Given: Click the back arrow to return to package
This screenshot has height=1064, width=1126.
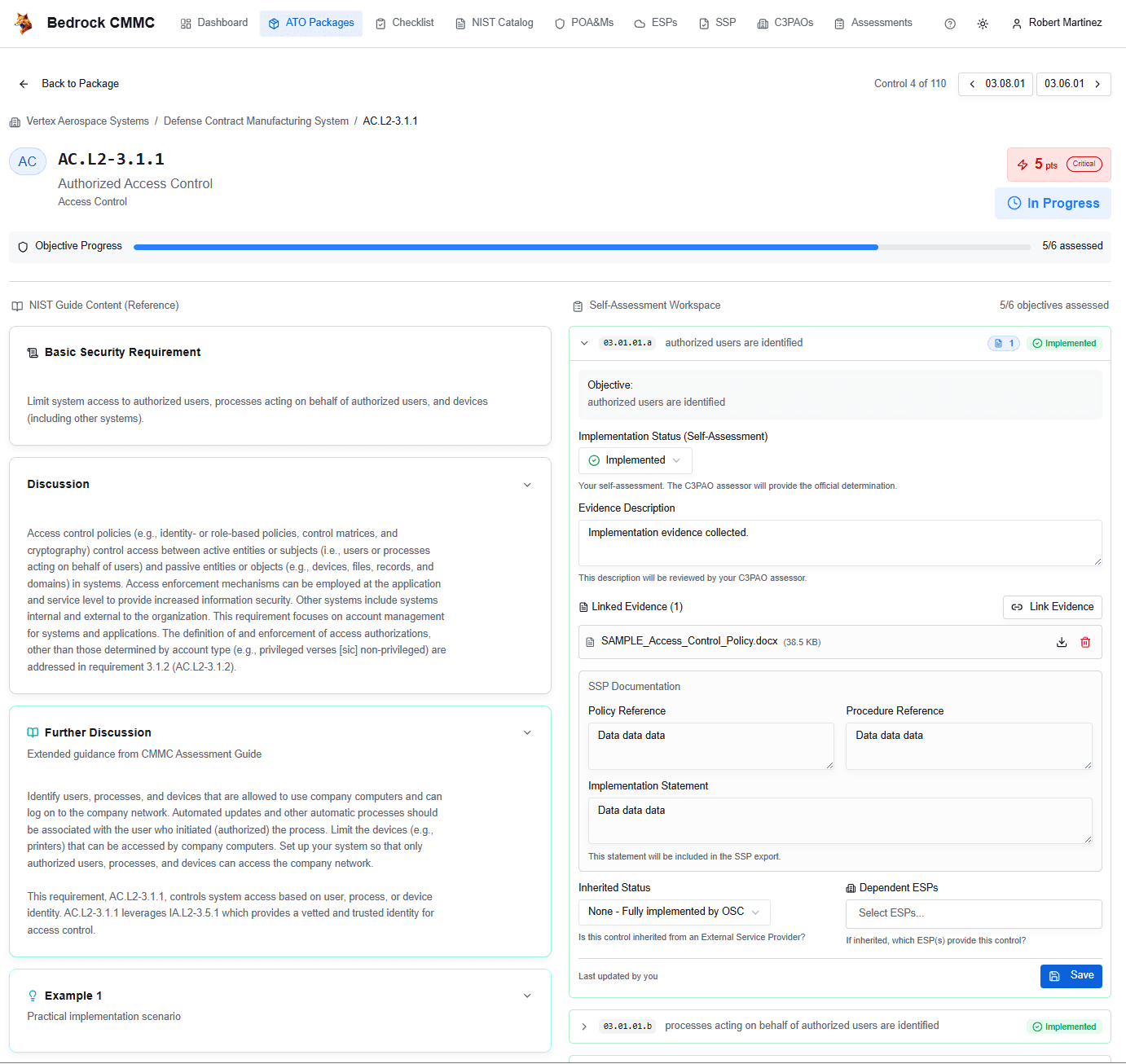Looking at the screenshot, I should click(x=23, y=83).
